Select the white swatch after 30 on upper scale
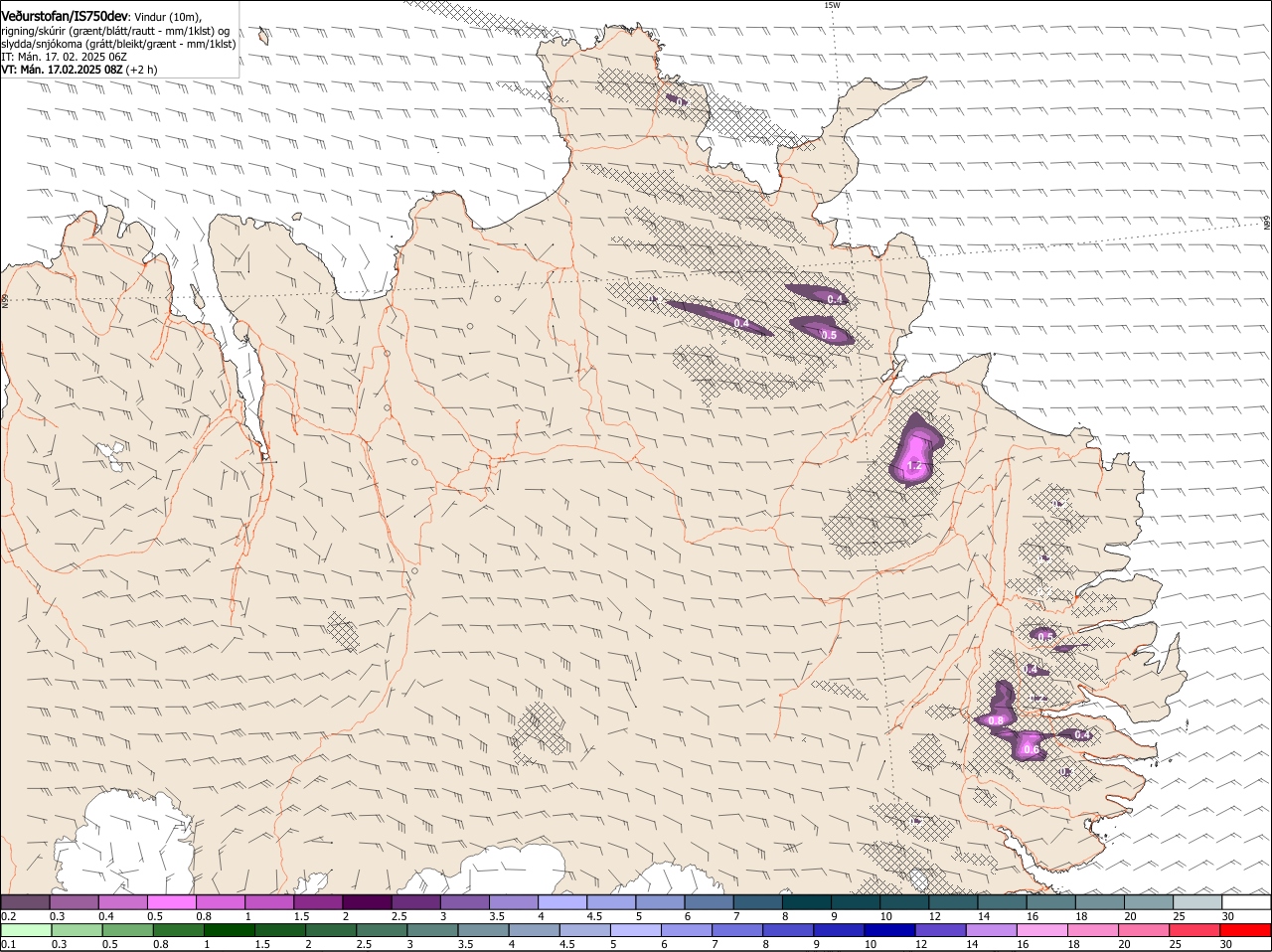 (x=1246, y=901)
